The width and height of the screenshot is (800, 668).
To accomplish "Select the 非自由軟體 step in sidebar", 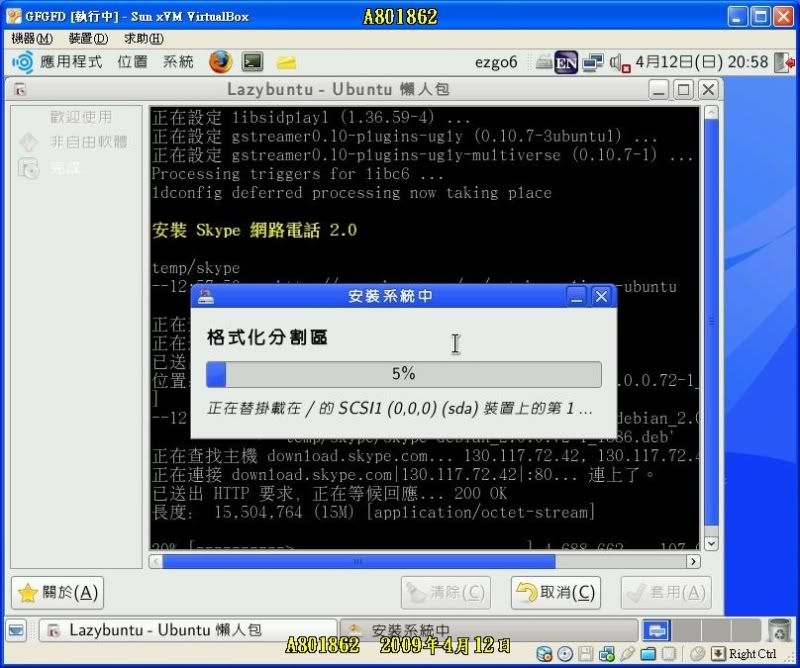I will [x=88, y=142].
